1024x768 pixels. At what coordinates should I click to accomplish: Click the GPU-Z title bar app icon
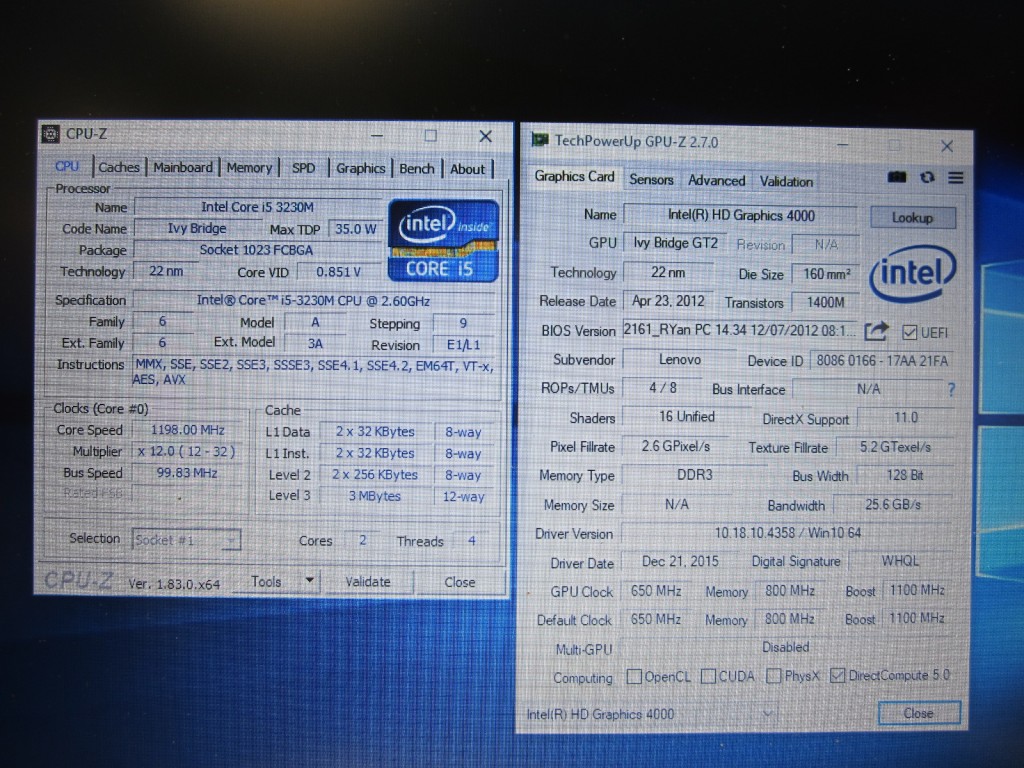[x=539, y=140]
